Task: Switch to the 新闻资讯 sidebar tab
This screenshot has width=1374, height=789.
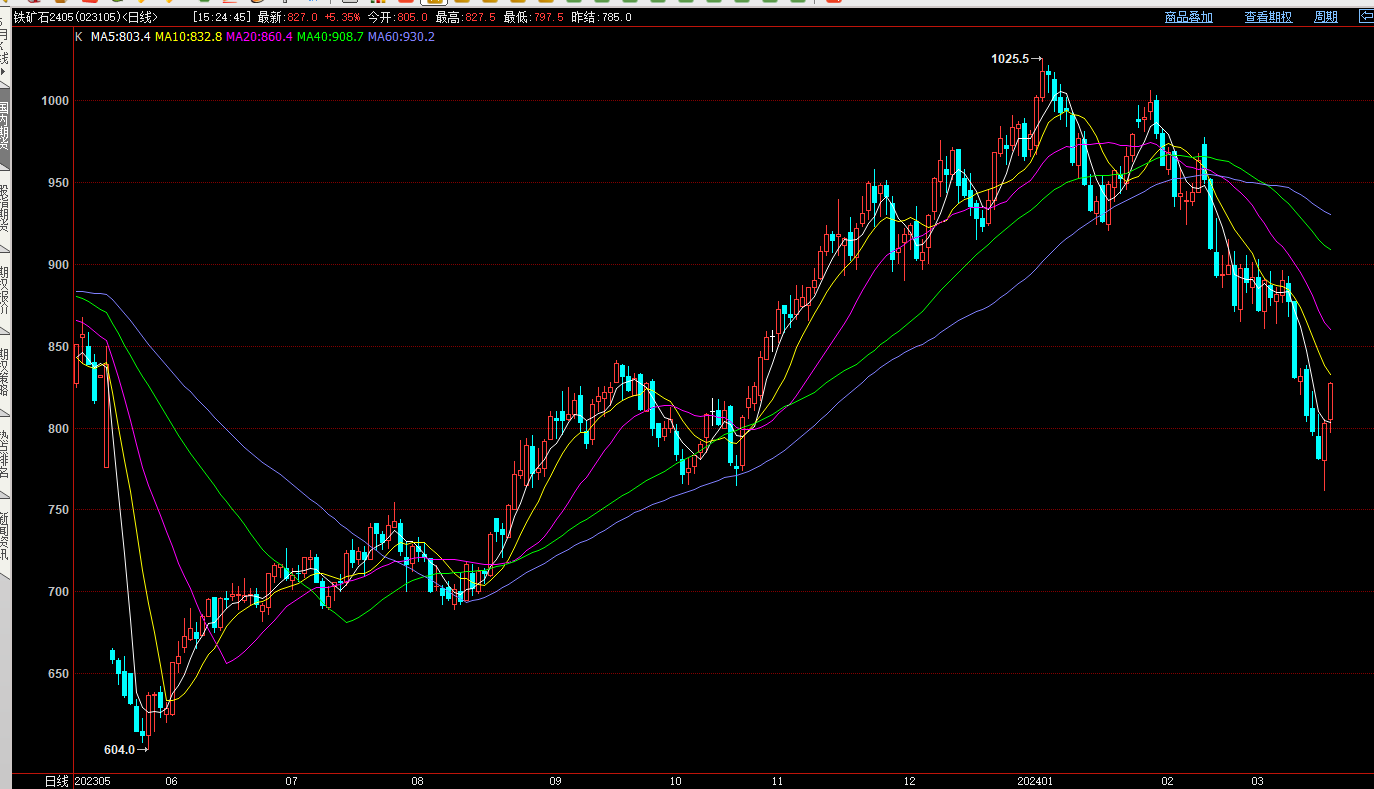Action: [x=4, y=537]
